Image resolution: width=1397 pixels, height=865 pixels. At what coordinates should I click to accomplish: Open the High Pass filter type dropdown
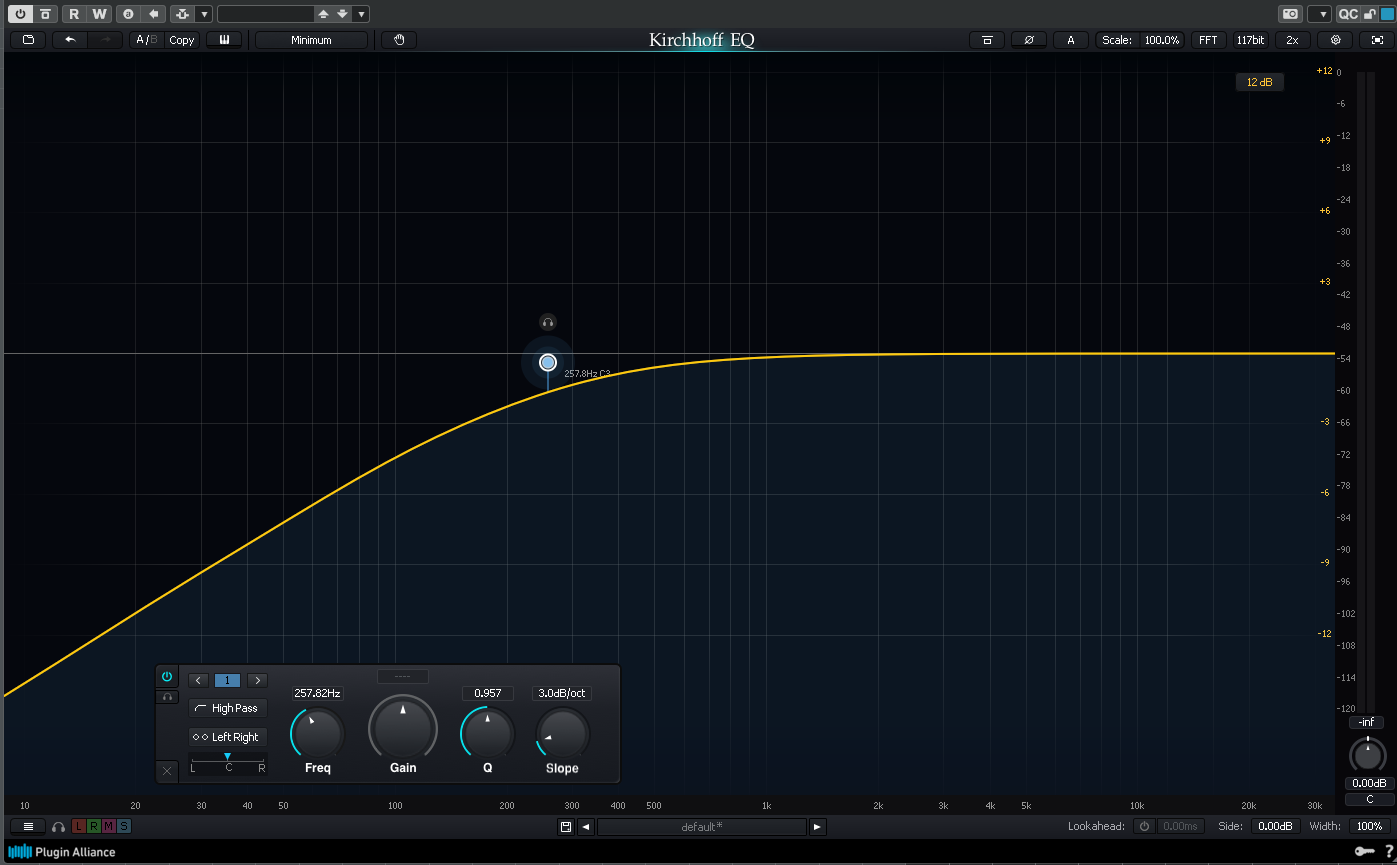pos(228,708)
